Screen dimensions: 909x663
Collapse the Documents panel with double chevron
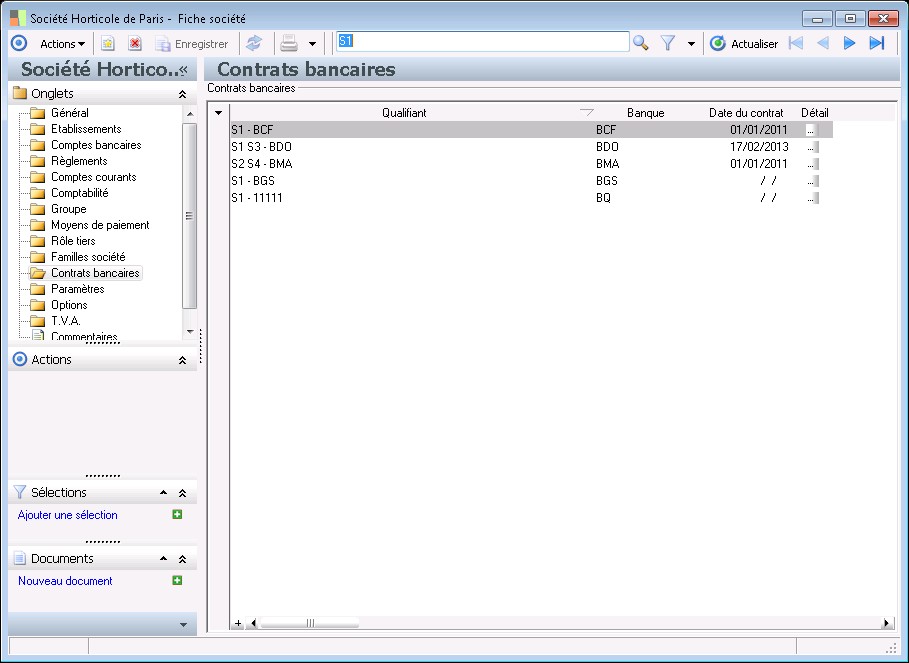point(182,559)
